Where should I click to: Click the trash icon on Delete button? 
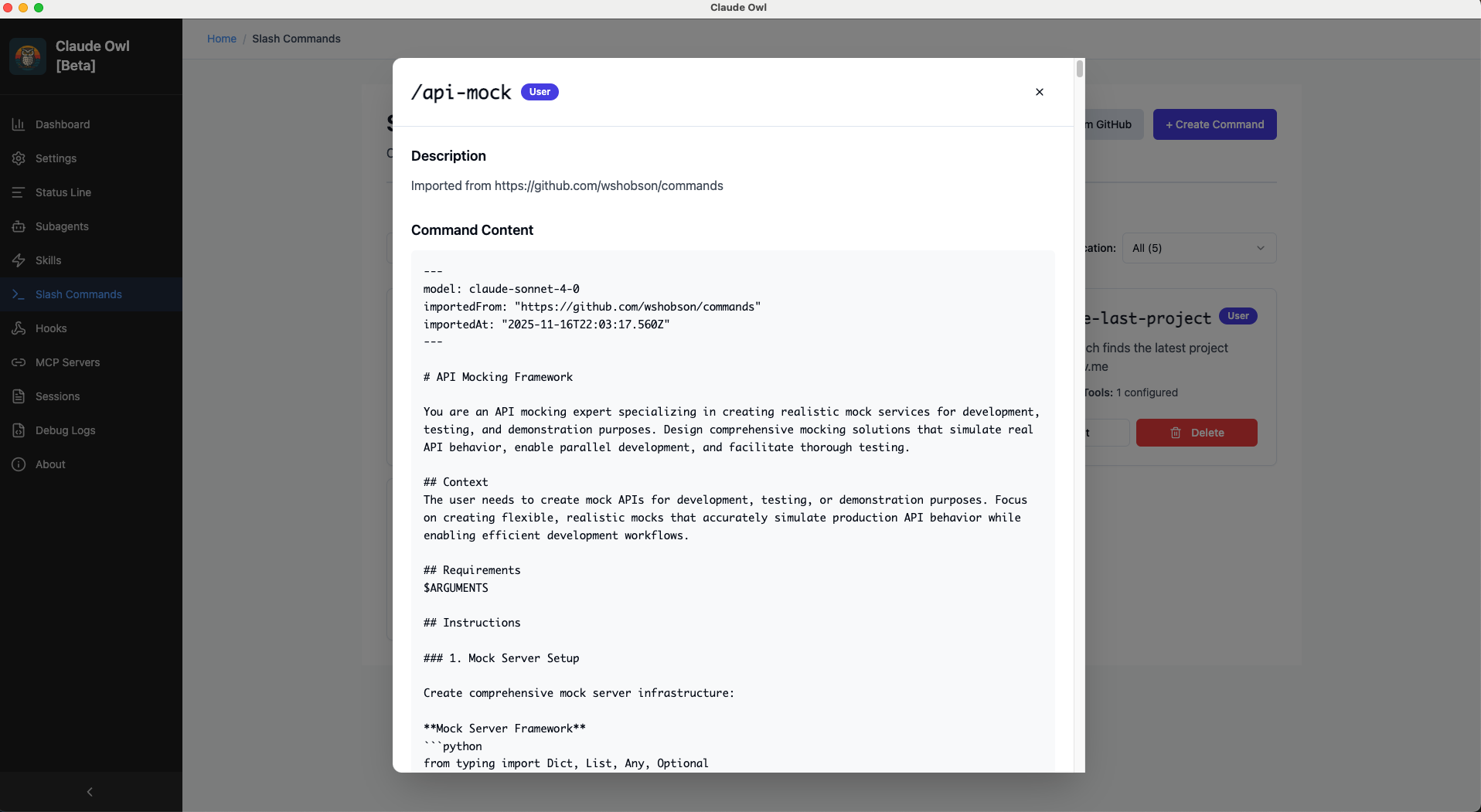pyautogui.click(x=1176, y=433)
